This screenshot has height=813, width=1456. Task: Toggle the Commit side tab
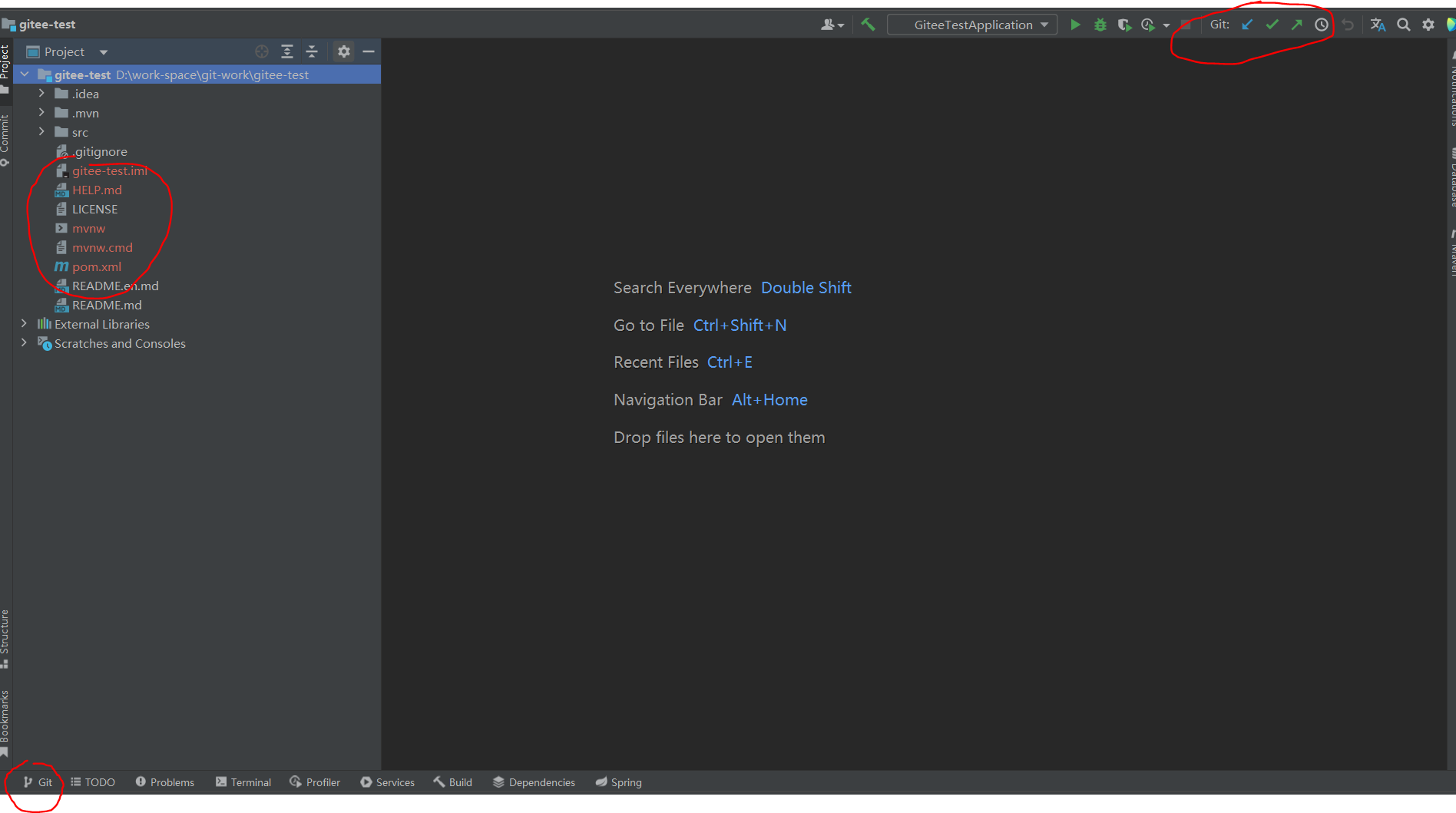click(5, 140)
